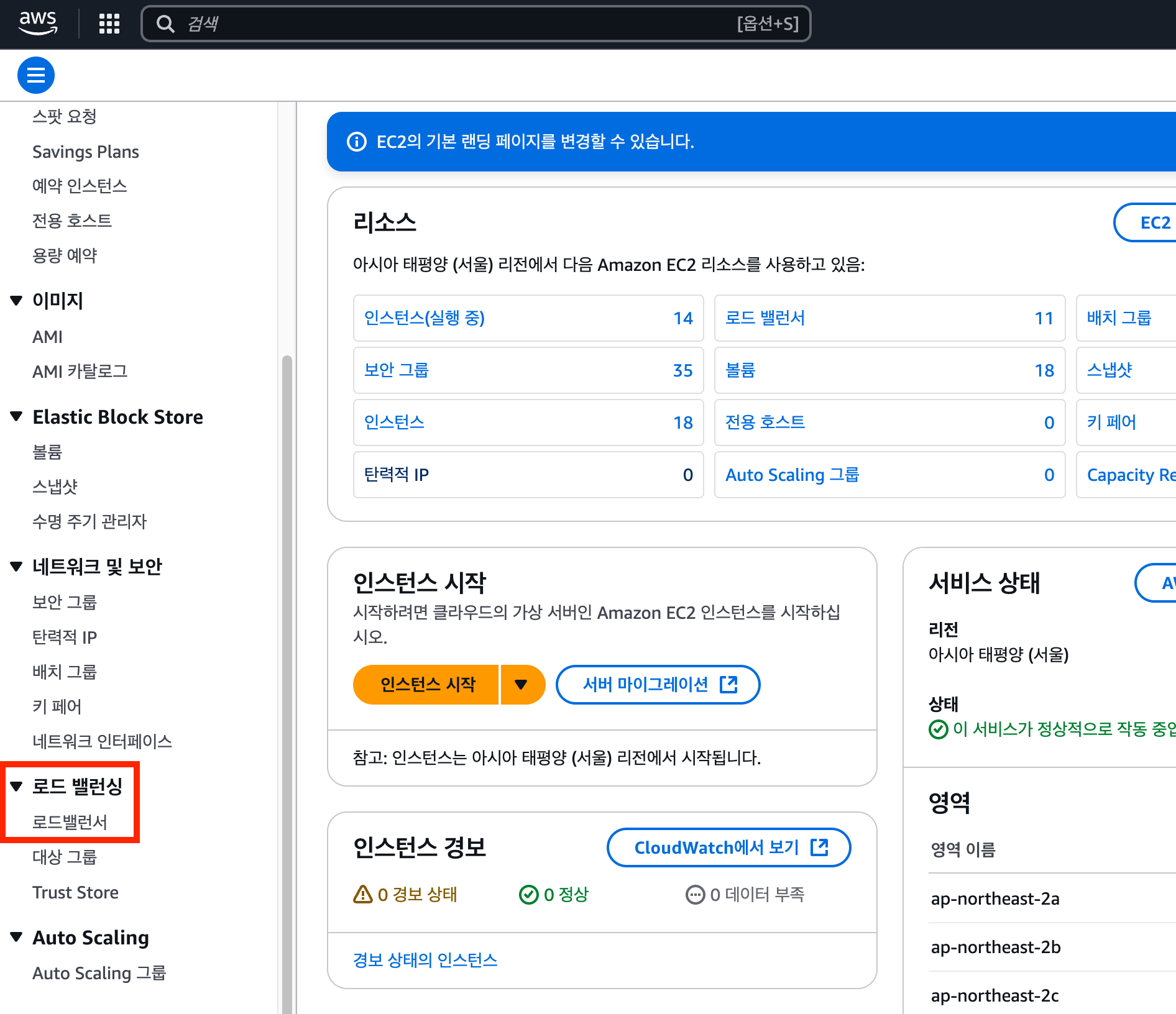The image size is (1176, 1014).
Task: Click the 0 경보 상태 status text
Action: point(417,895)
